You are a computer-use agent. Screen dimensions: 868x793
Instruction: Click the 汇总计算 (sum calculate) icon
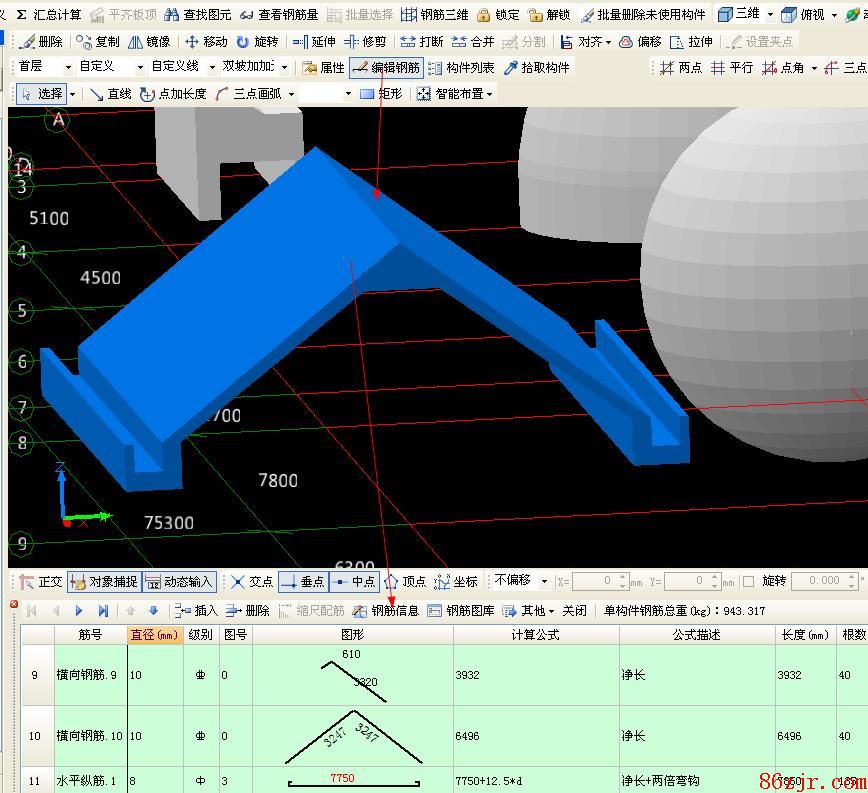point(49,15)
